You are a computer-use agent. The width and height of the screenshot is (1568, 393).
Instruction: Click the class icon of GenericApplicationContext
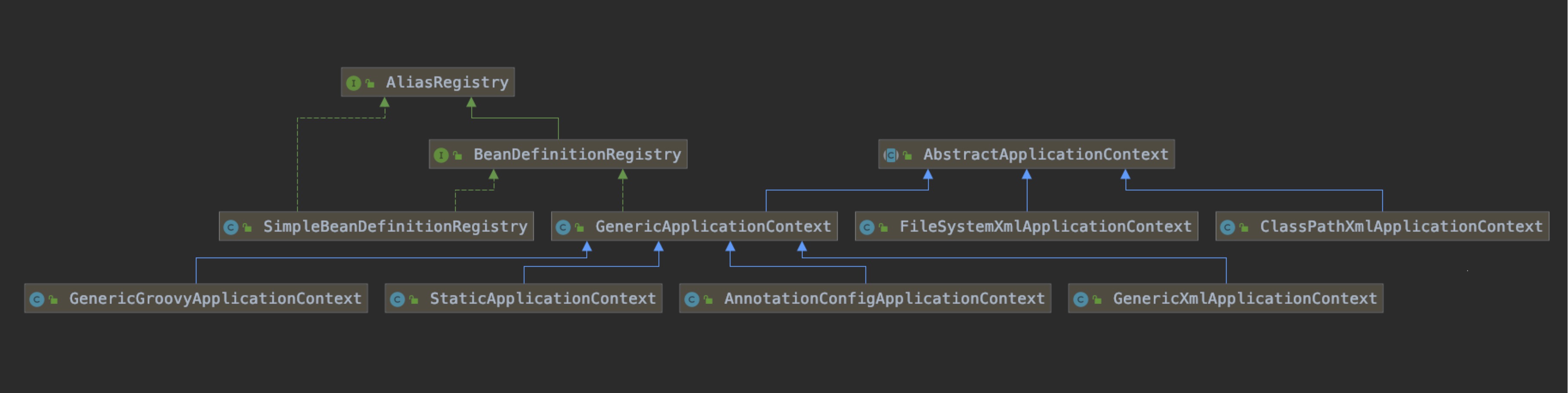click(x=563, y=227)
